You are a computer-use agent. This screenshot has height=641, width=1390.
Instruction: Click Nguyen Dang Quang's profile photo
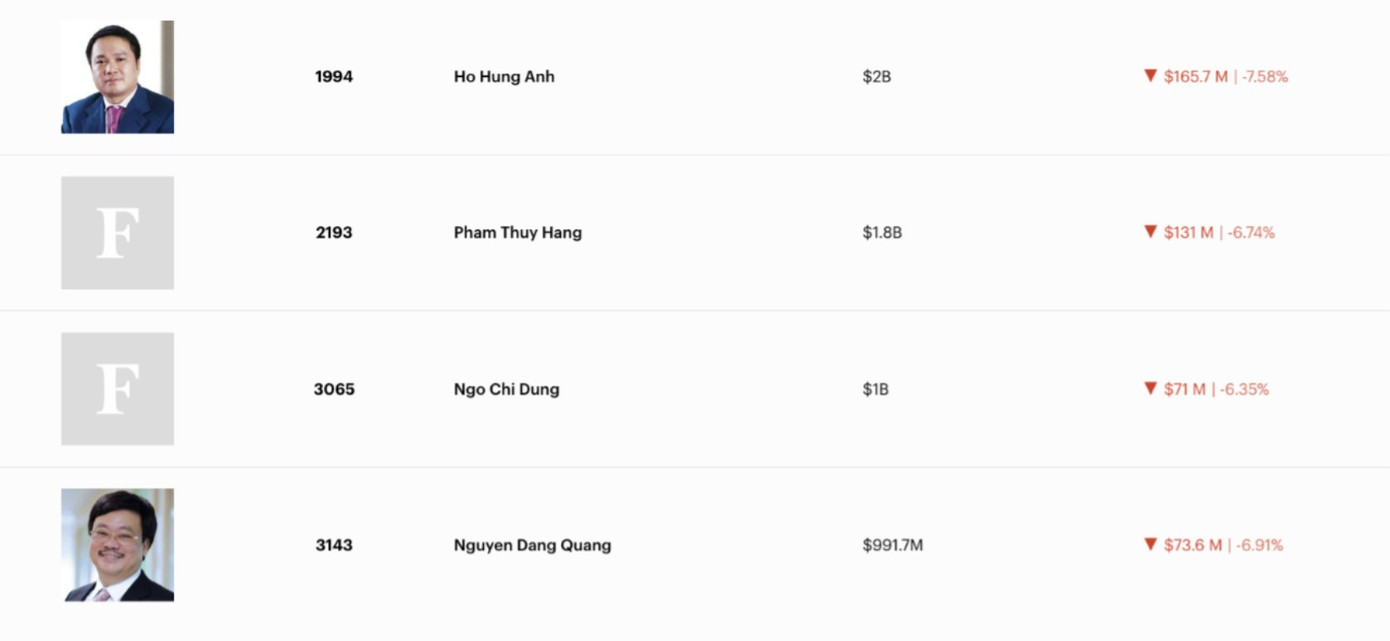117,545
